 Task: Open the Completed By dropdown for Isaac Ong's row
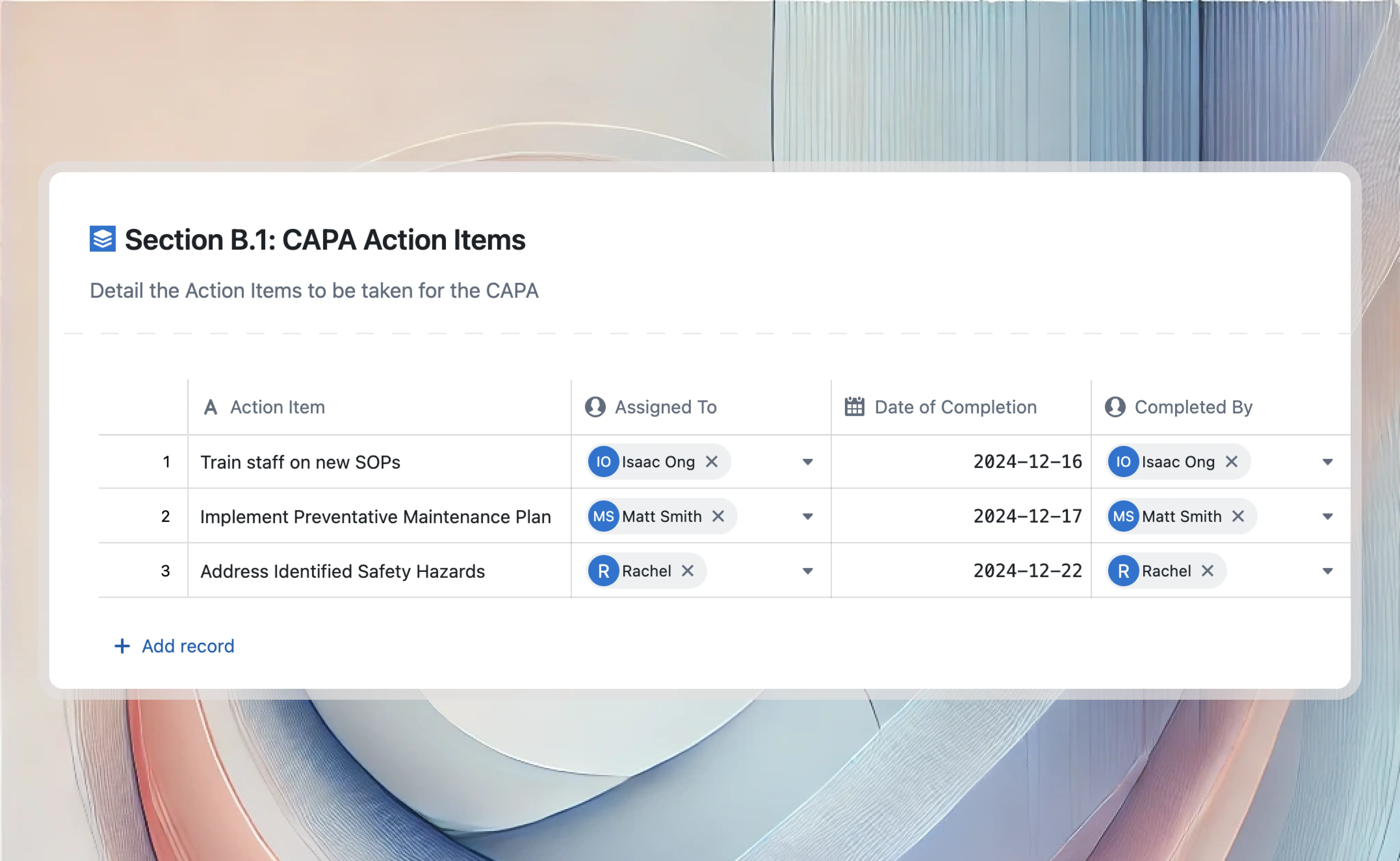coord(1328,462)
